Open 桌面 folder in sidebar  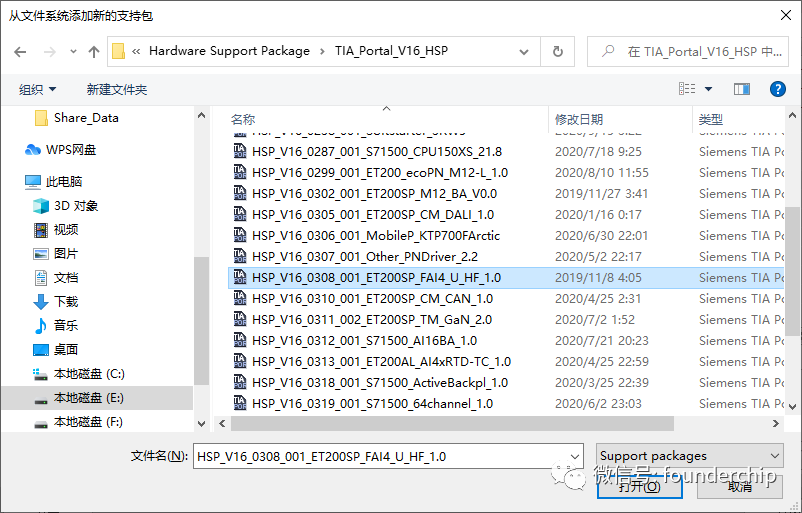56,349
